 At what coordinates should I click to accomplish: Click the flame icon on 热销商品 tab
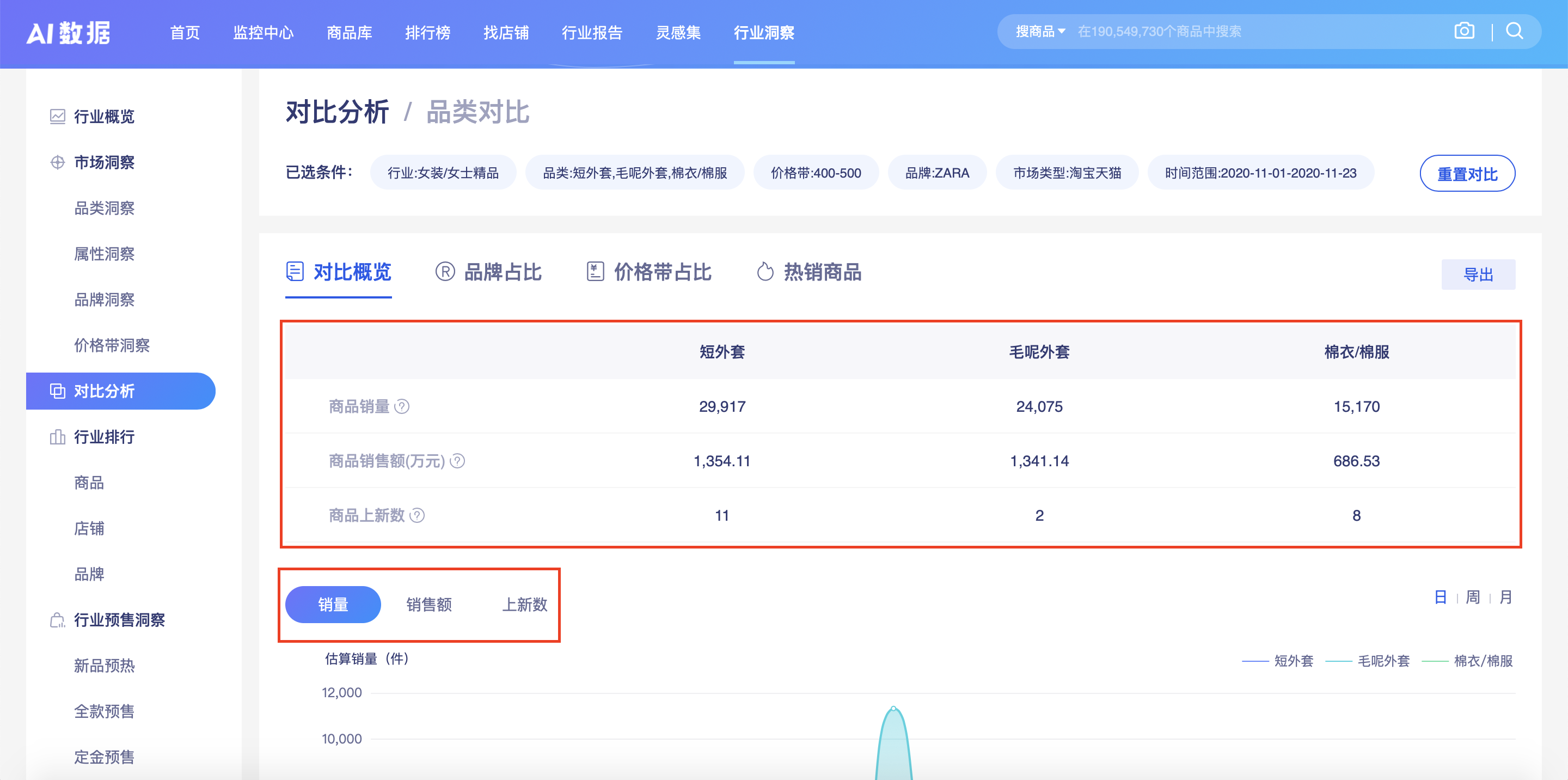point(765,272)
